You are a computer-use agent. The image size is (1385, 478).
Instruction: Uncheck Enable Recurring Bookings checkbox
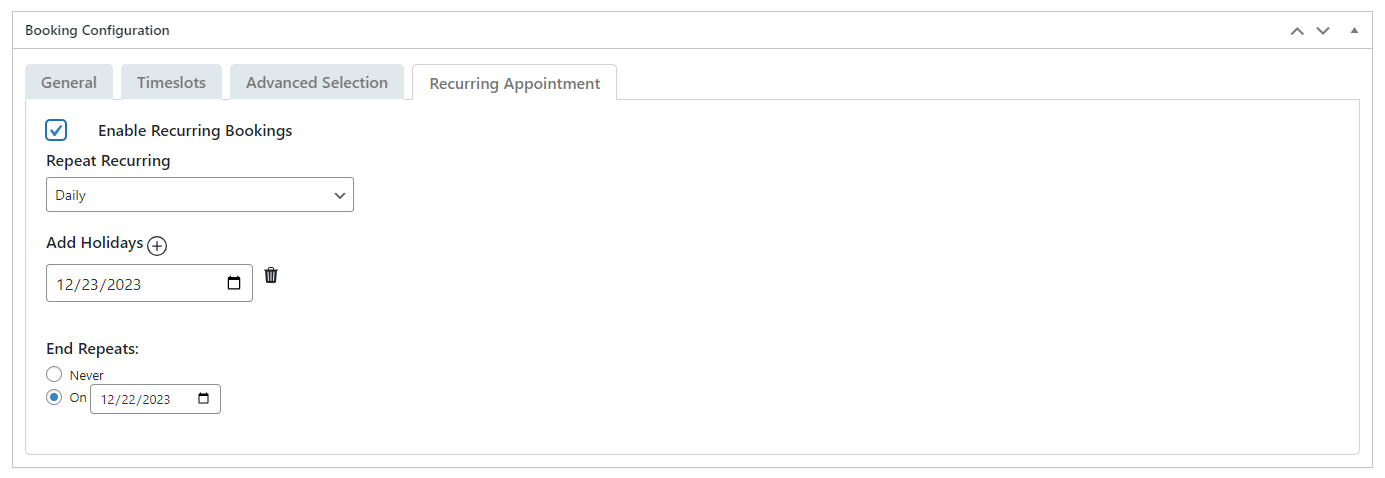(57, 130)
